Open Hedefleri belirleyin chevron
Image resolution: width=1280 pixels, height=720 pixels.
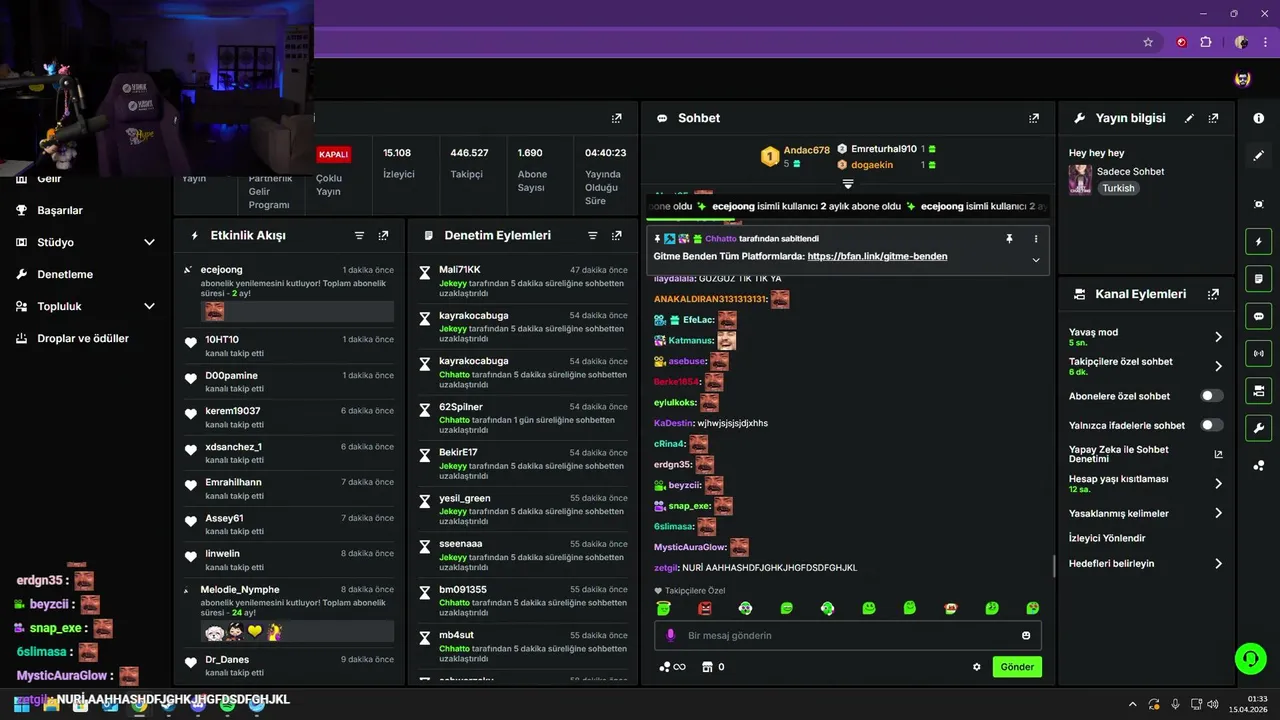[1218, 564]
